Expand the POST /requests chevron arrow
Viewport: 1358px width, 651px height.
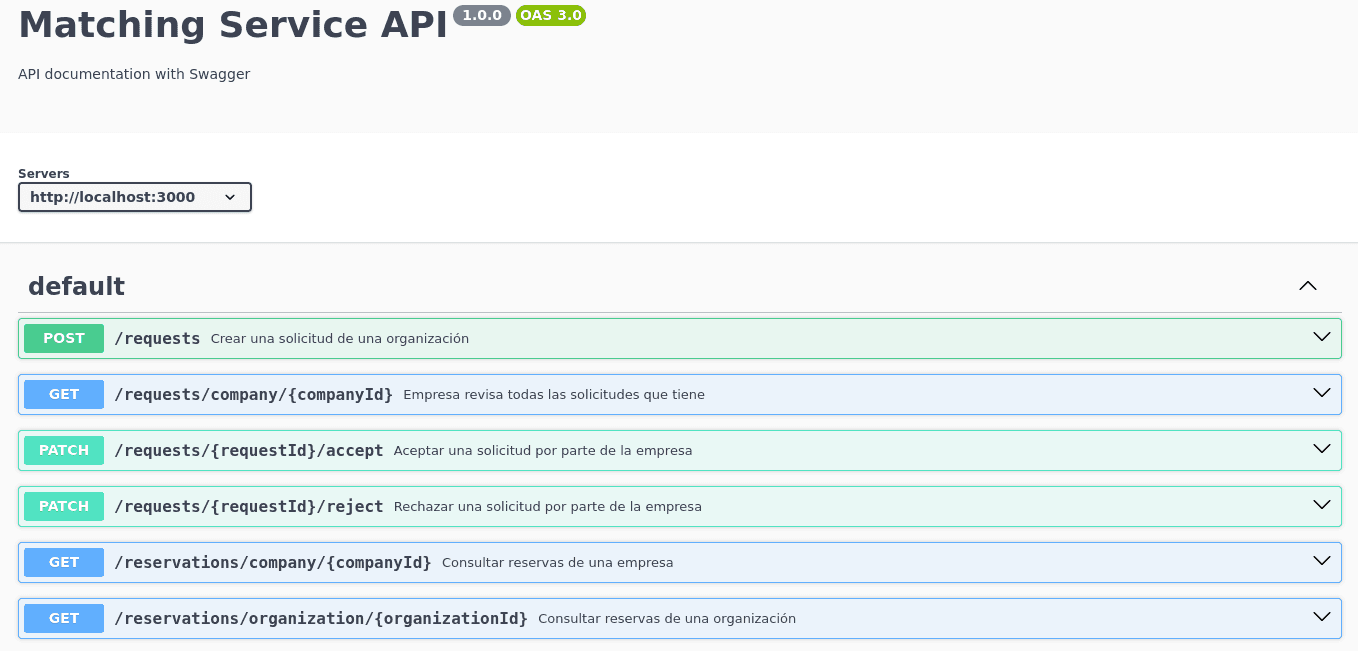click(1321, 338)
